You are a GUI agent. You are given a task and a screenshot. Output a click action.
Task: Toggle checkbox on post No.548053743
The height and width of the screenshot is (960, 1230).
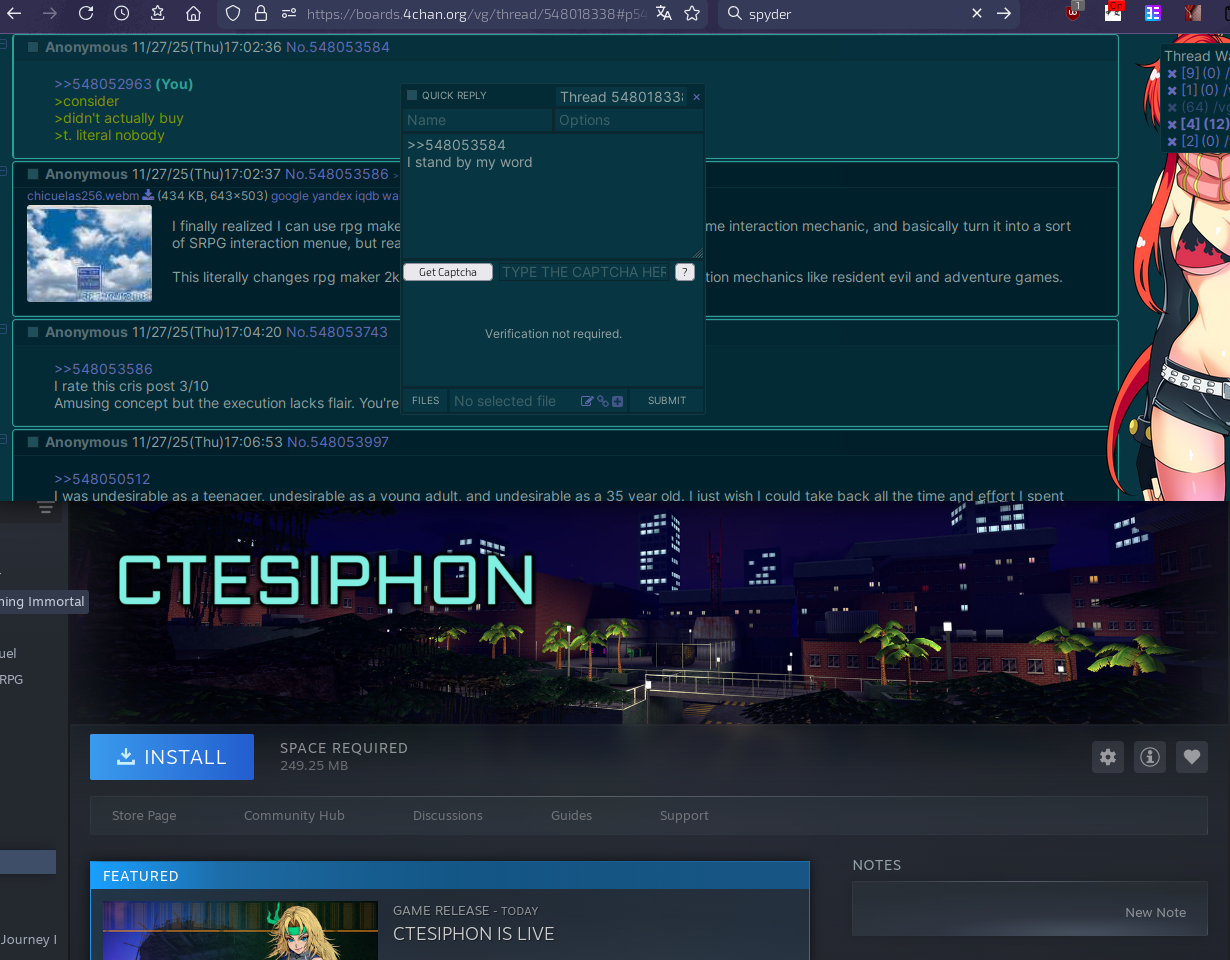(x=33, y=332)
